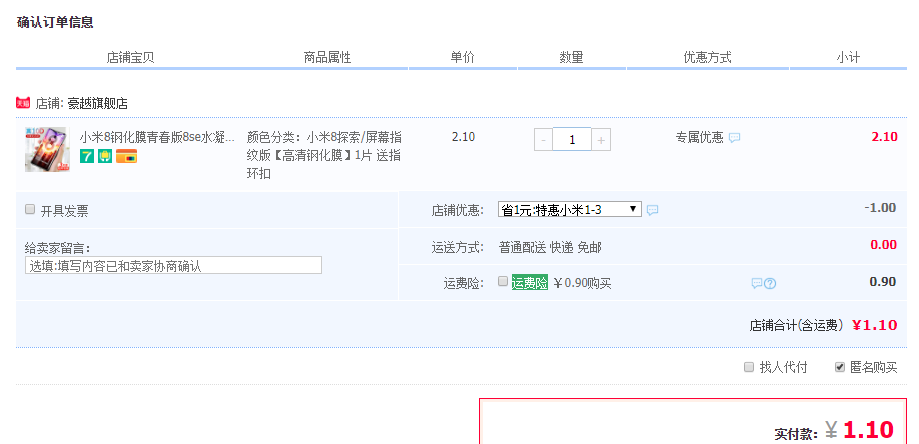Click the 数量 column header
The width and height of the screenshot is (919, 444).
pyautogui.click(x=571, y=57)
